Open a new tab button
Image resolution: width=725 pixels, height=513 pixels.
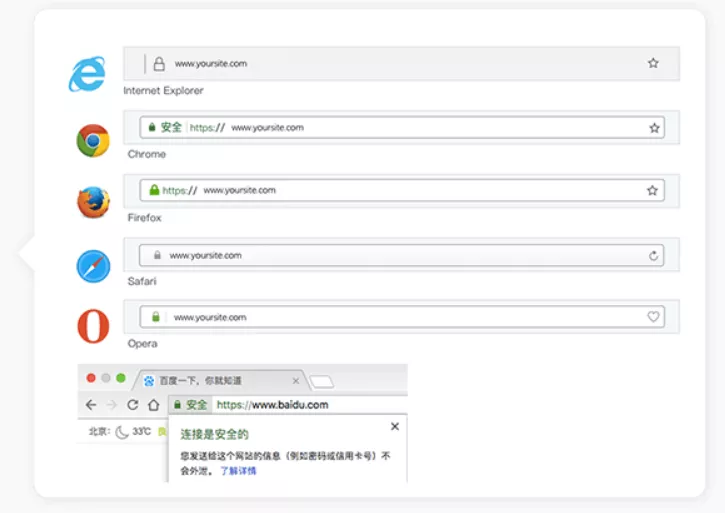[x=321, y=382]
